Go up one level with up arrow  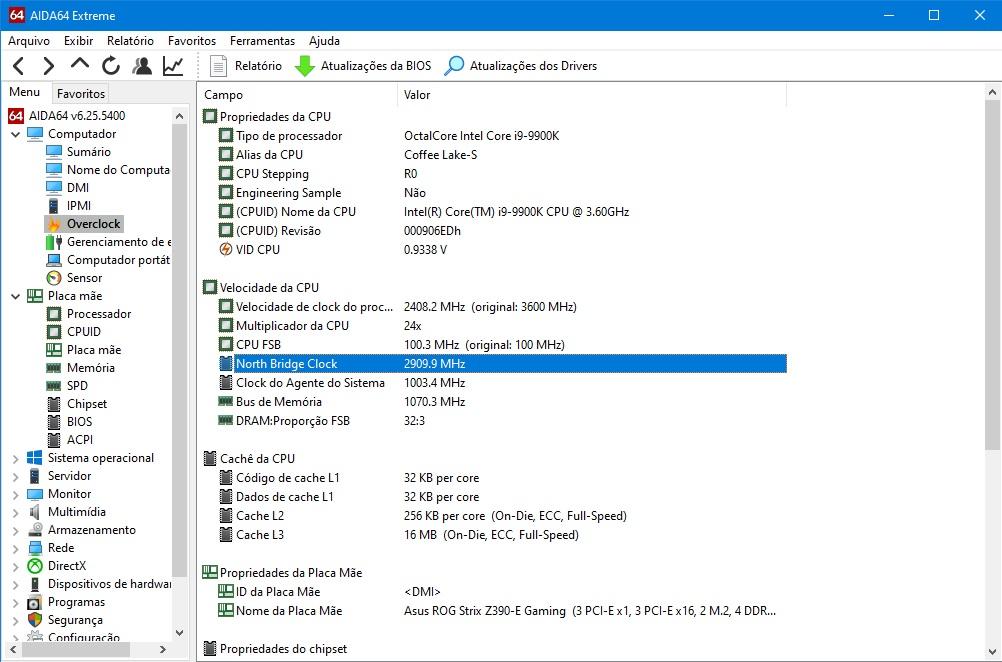click(80, 65)
